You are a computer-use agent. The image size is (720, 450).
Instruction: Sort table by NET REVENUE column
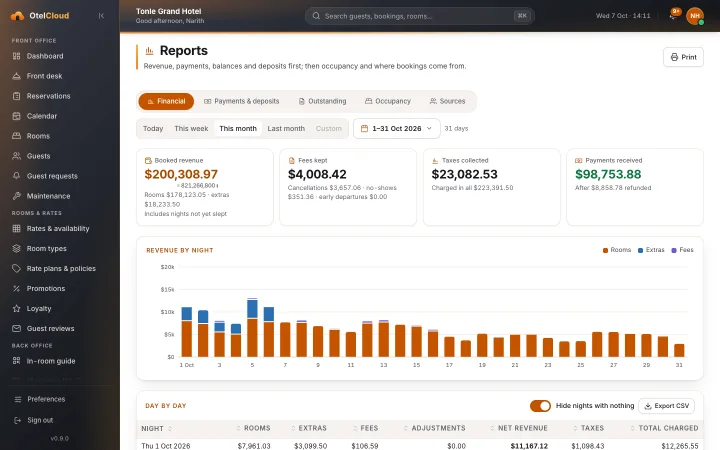(519, 428)
